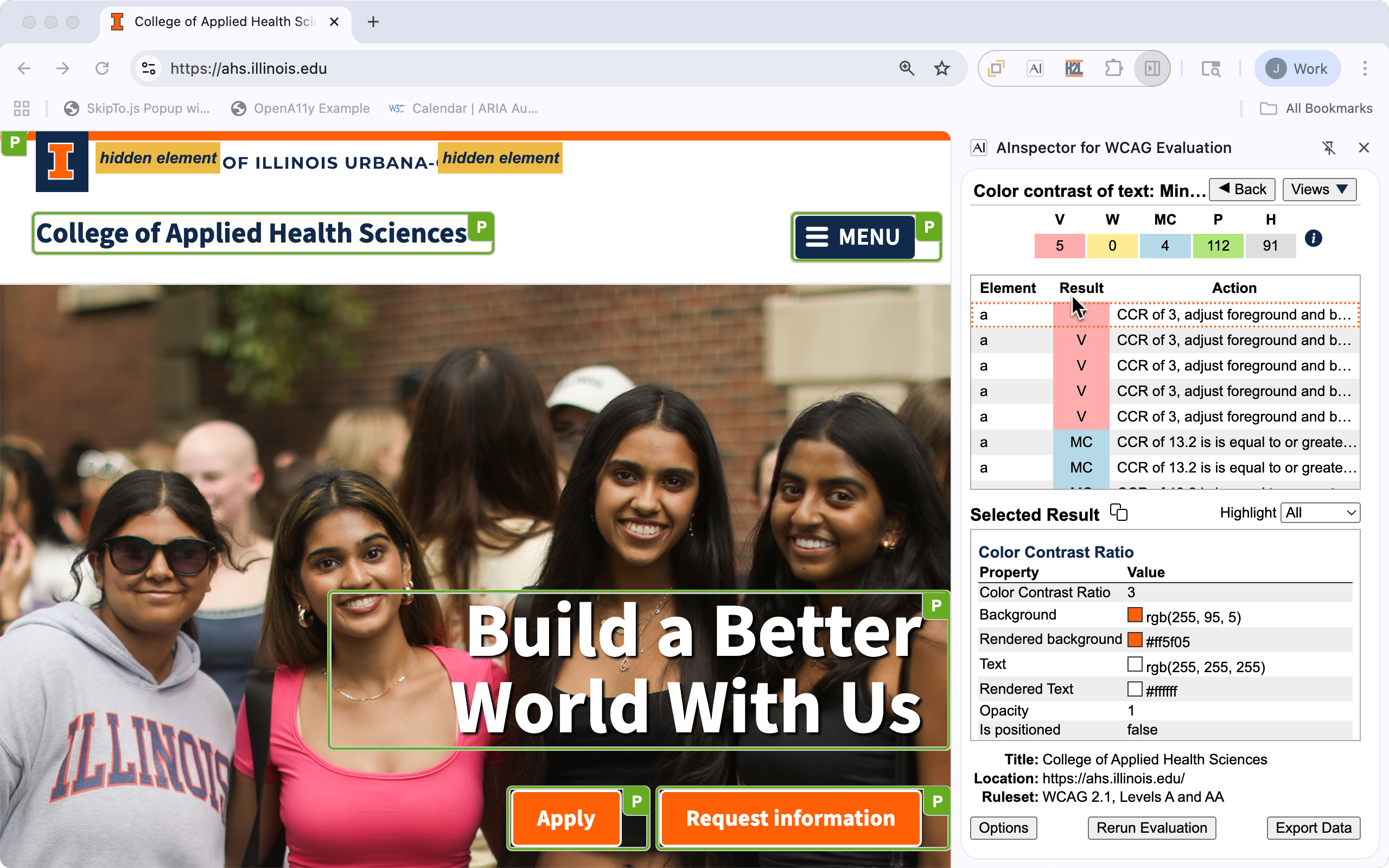This screenshot has width=1389, height=868.
Task: Bookmark this page with the star icon
Action: point(942,68)
